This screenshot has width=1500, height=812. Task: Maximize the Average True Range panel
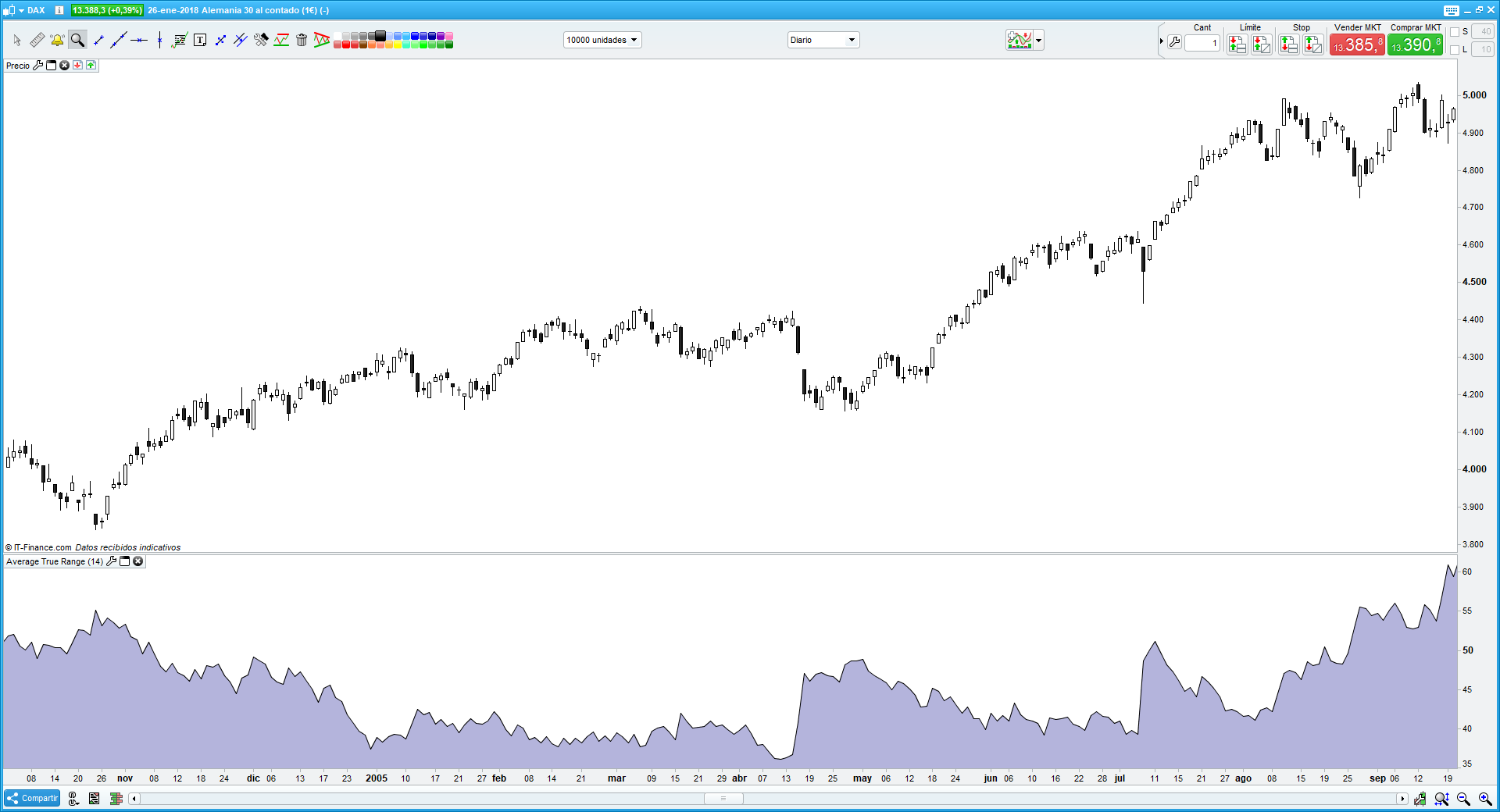(x=124, y=561)
